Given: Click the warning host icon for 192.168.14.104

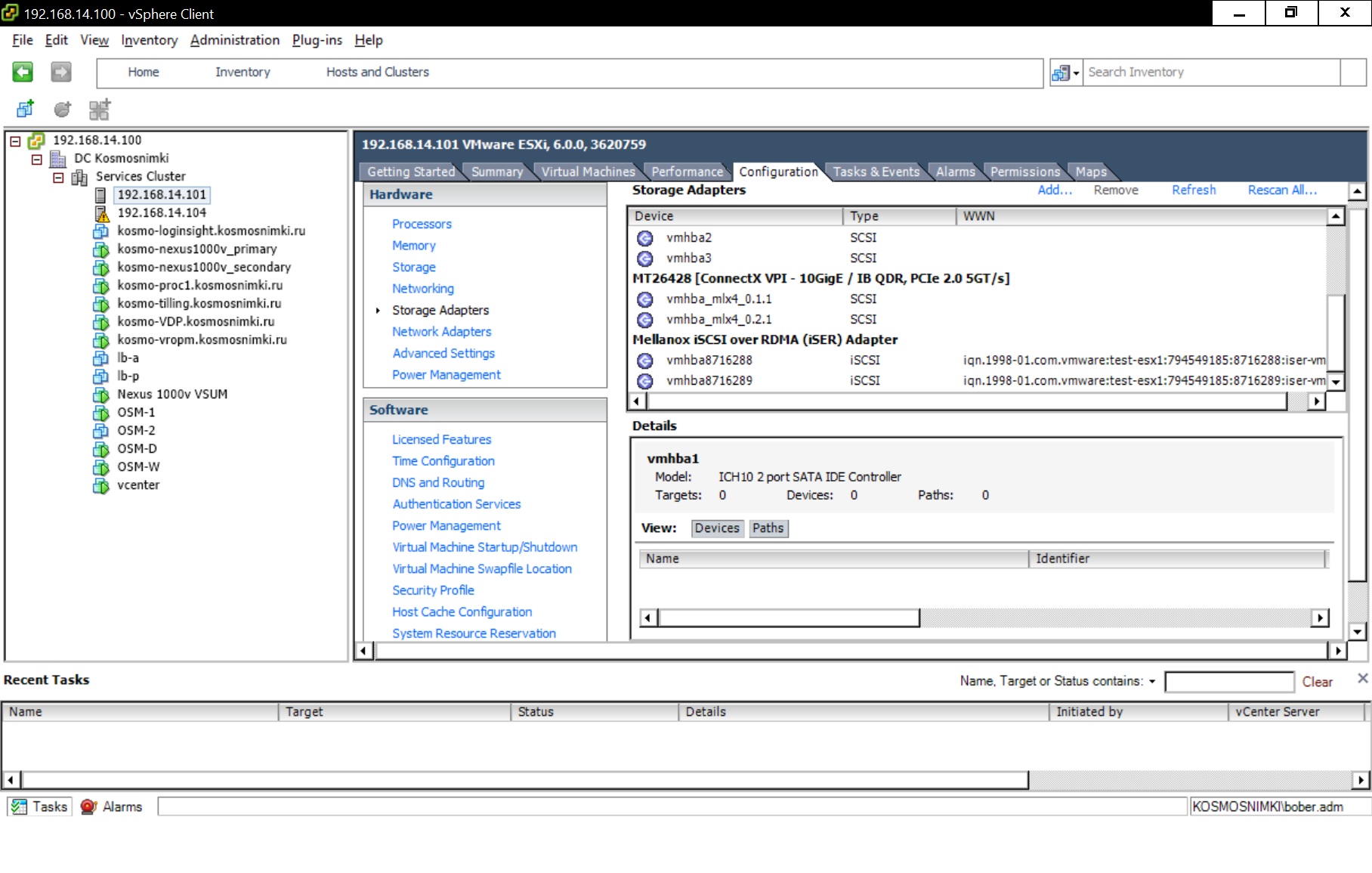Looking at the screenshot, I should (x=101, y=213).
